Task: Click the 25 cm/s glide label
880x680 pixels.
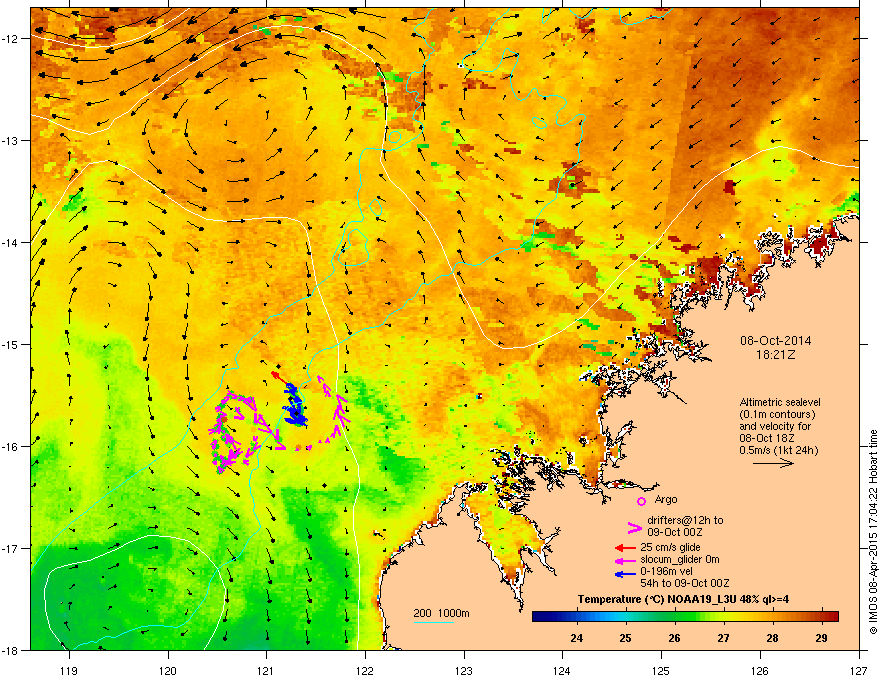Action: click(x=670, y=547)
